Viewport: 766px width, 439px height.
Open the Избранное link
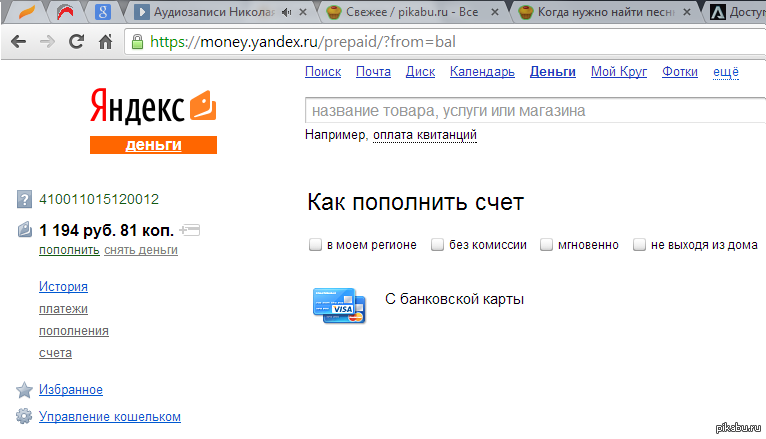tap(71, 390)
